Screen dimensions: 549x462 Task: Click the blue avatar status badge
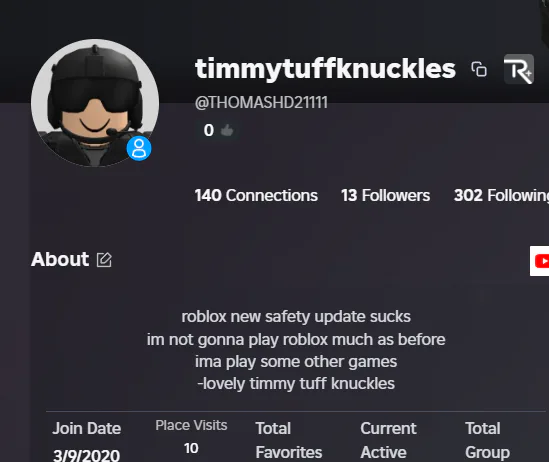tap(139, 148)
